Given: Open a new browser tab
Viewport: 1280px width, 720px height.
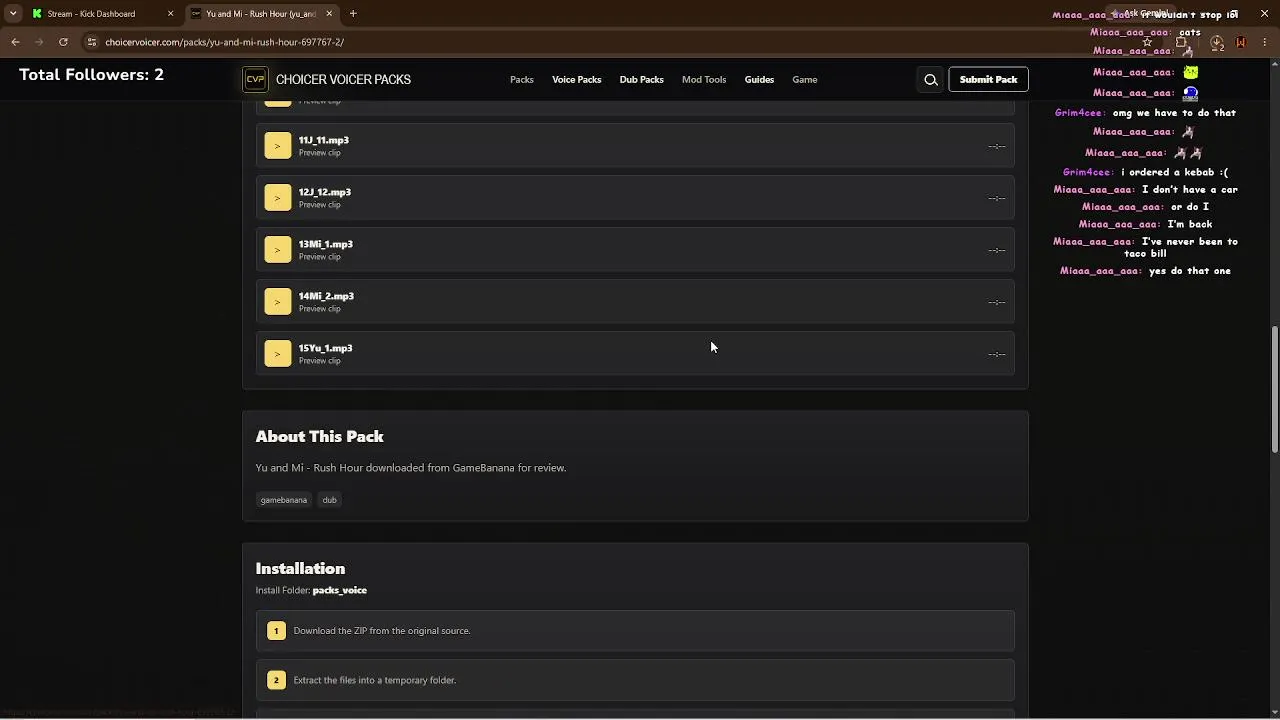Looking at the screenshot, I should (353, 14).
